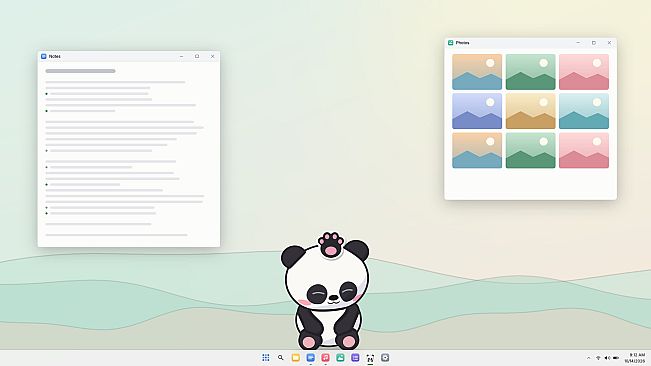The image size is (651, 366).
Task: Open the purple list app taskbar icon
Action: click(355, 358)
